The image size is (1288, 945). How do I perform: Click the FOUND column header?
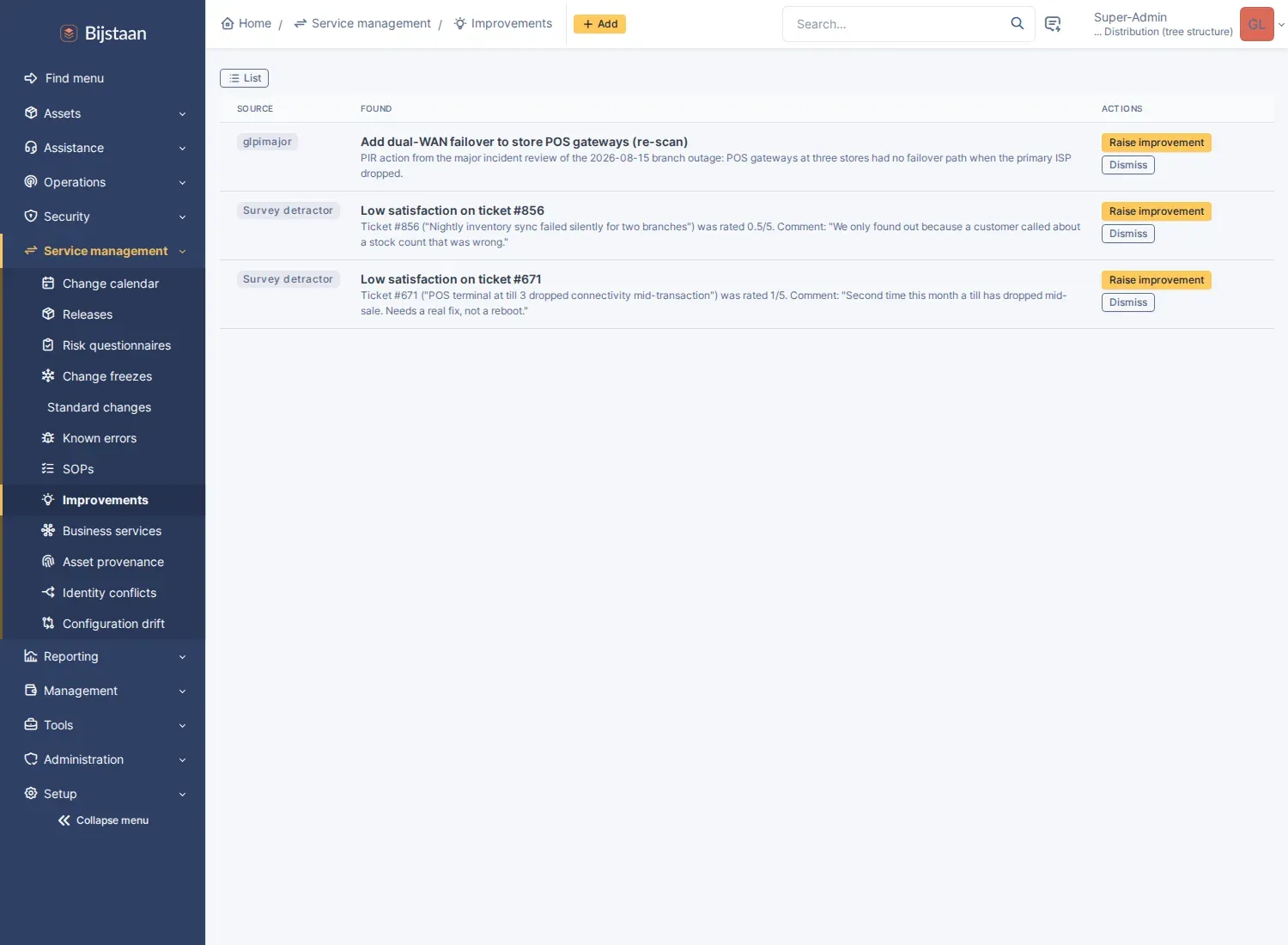tap(376, 109)
